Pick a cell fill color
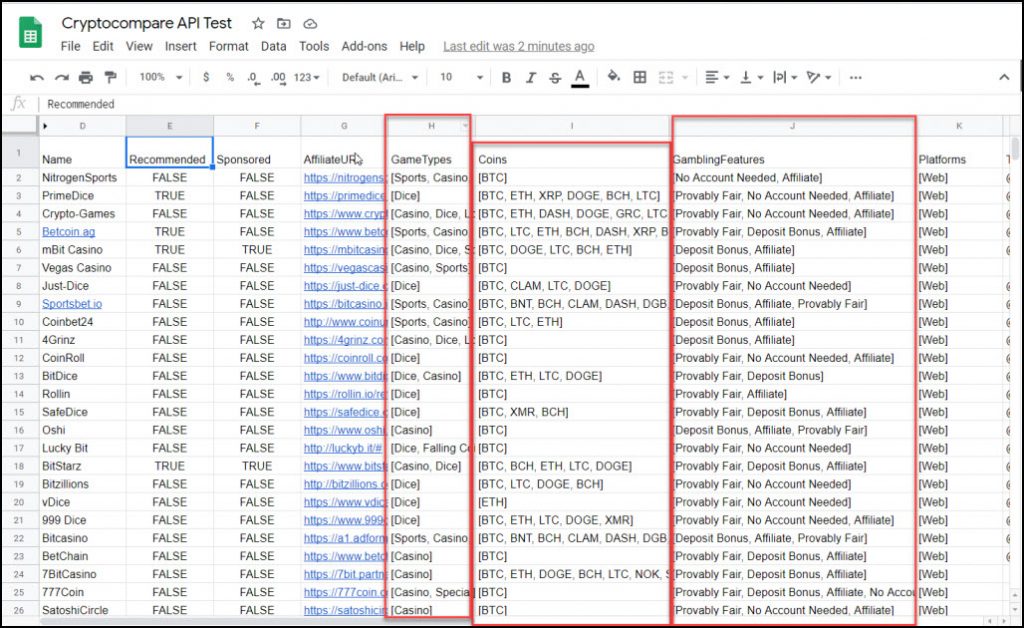This screenshot has height=628, width=1024. point(614,77)
